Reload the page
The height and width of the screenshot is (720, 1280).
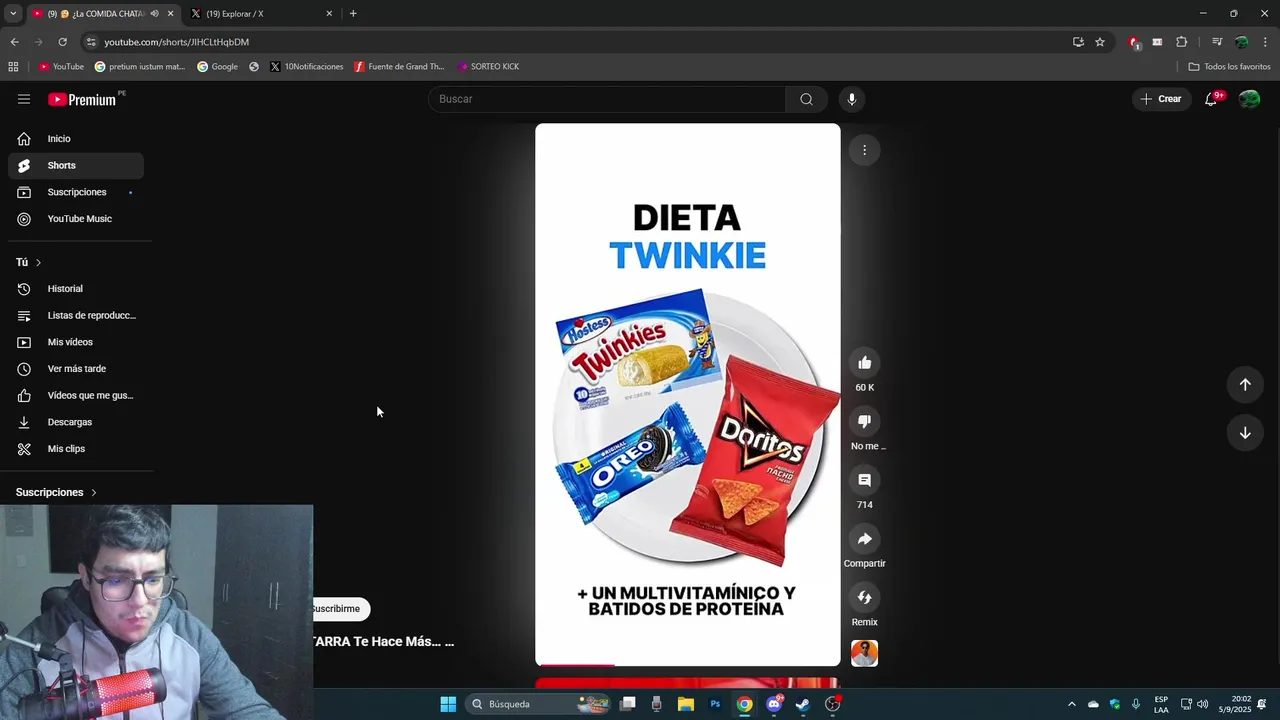(x=62, y=42)
